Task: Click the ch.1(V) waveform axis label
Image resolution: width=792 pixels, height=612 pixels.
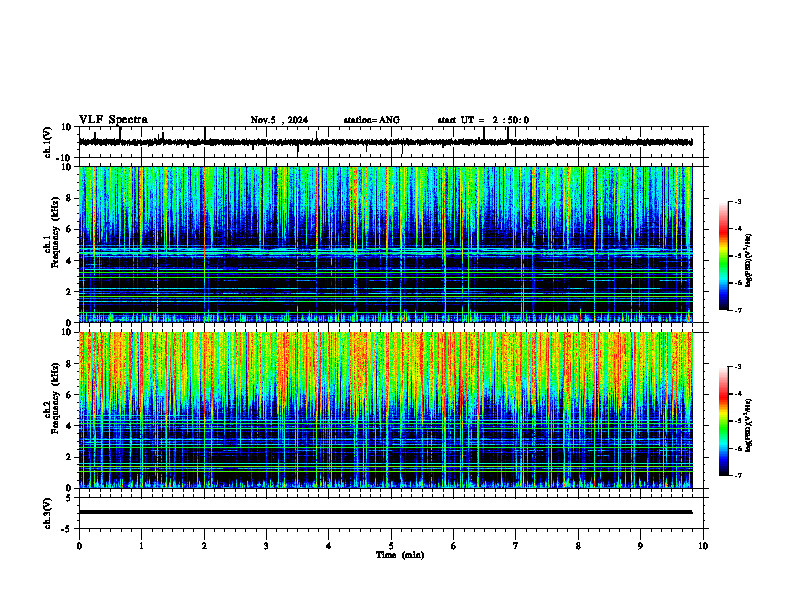Action: (48, 142)
